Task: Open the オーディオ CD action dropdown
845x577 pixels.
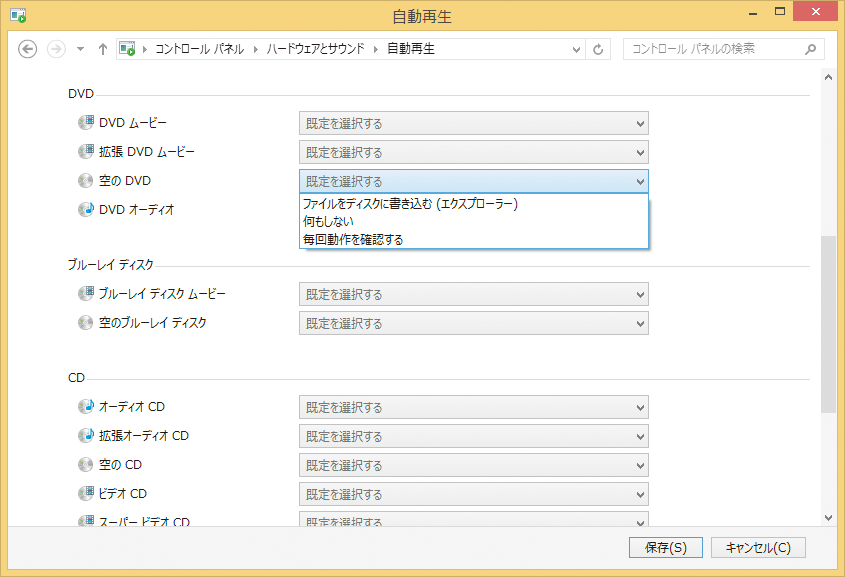Action: coord(474,407)
